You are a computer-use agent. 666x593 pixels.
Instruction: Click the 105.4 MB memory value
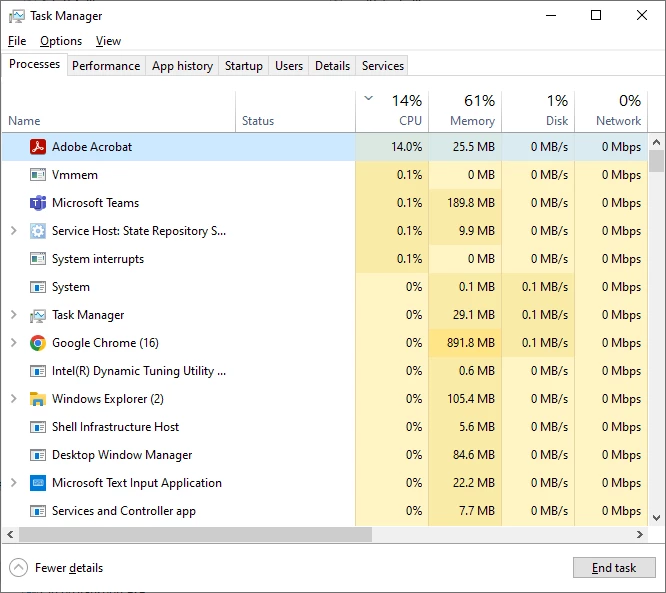pos(471,399)
